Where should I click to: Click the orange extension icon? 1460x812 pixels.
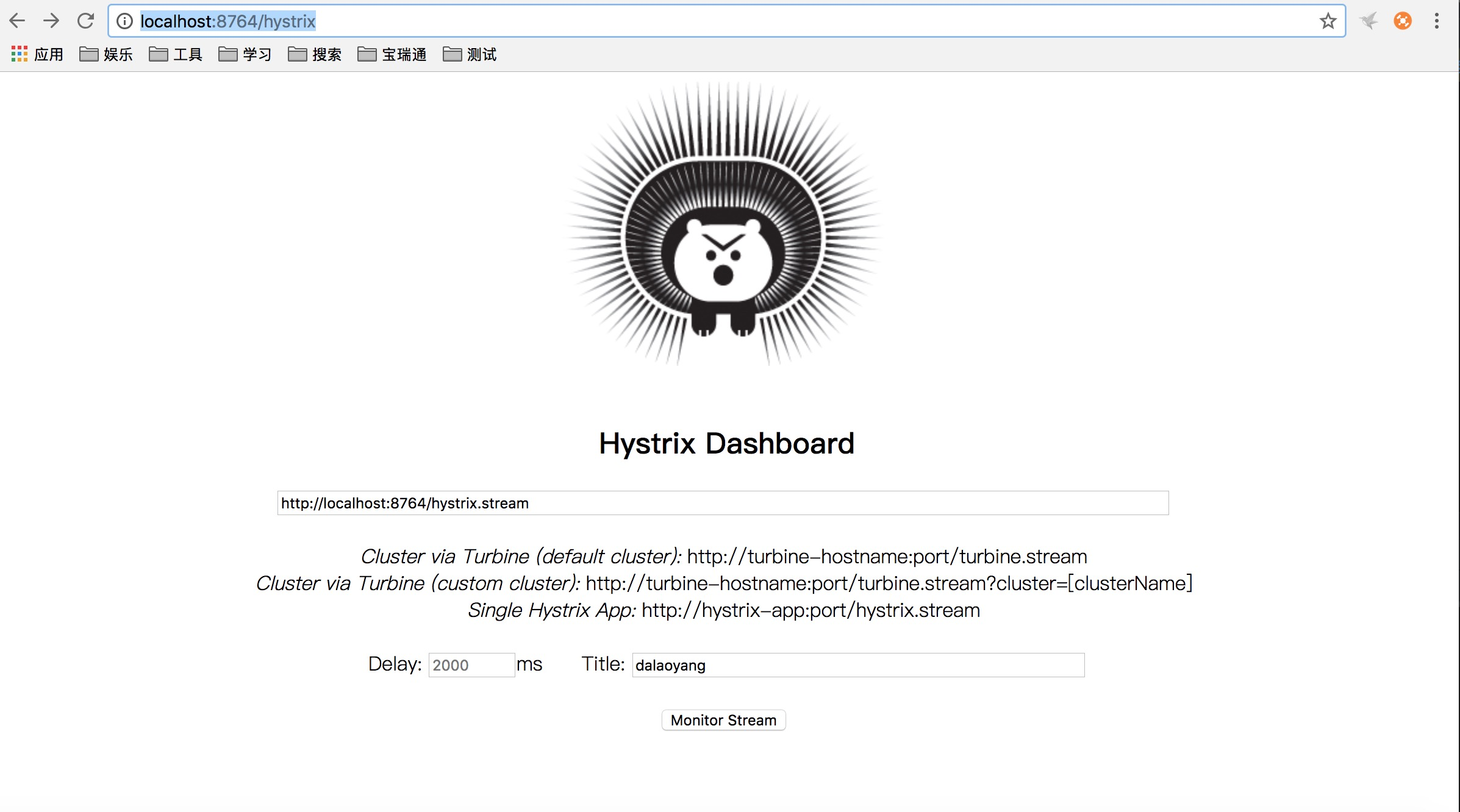(x=1403, y=21)
